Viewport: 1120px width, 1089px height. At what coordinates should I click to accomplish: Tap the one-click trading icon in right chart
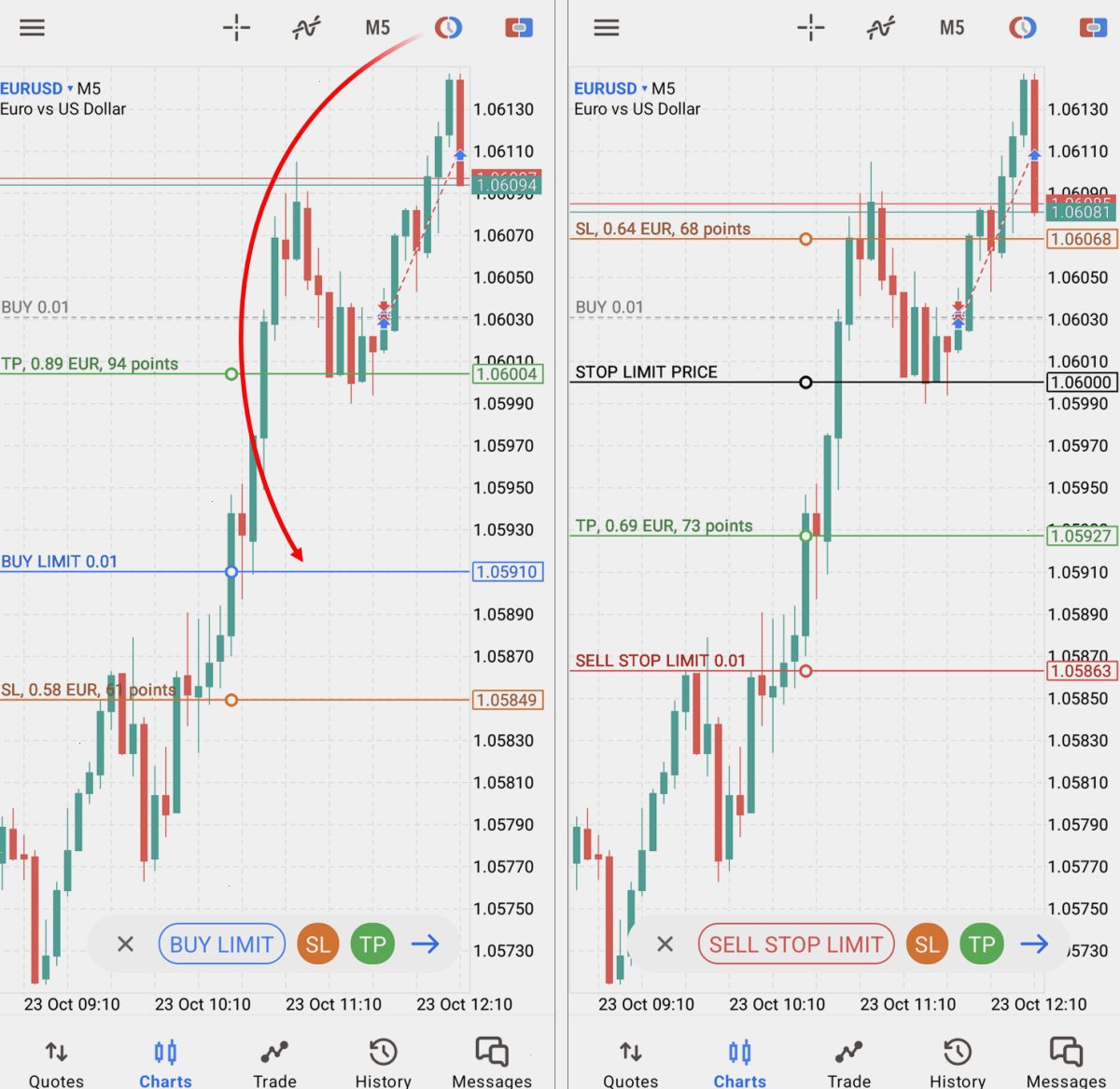pyautogui.click(x=1022, y=28)
